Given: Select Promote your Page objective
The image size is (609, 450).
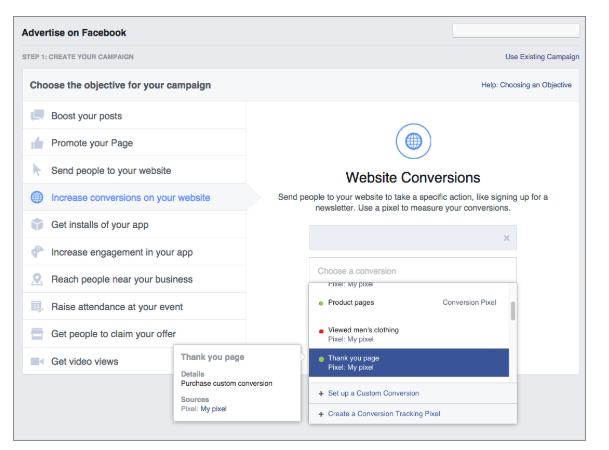Looking at the screenshot, I should pyautogui.click(x=134, y=143).
